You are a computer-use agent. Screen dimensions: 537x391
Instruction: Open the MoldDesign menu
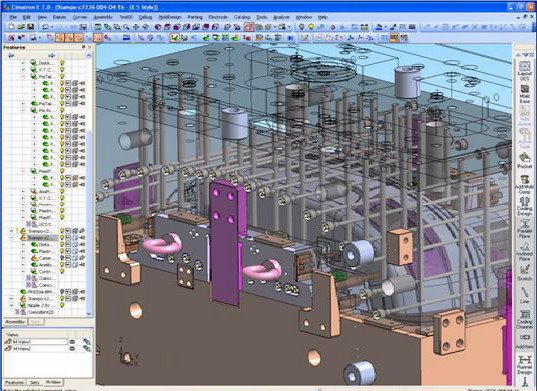[x=170, y=17]
